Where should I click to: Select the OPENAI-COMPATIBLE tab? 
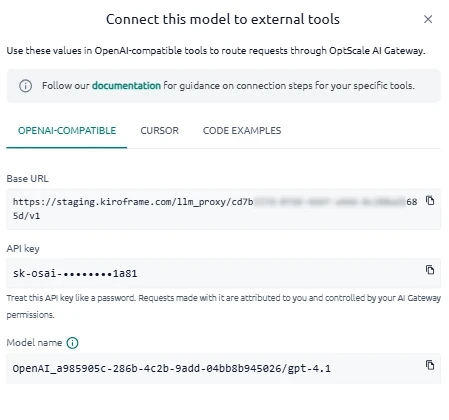[x=67, y=131]
